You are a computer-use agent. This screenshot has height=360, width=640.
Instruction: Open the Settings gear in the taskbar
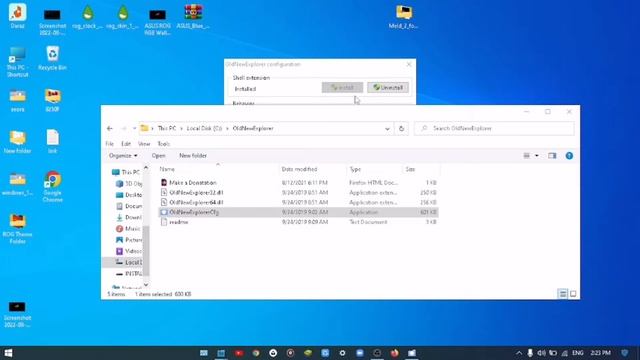[342, 353]
